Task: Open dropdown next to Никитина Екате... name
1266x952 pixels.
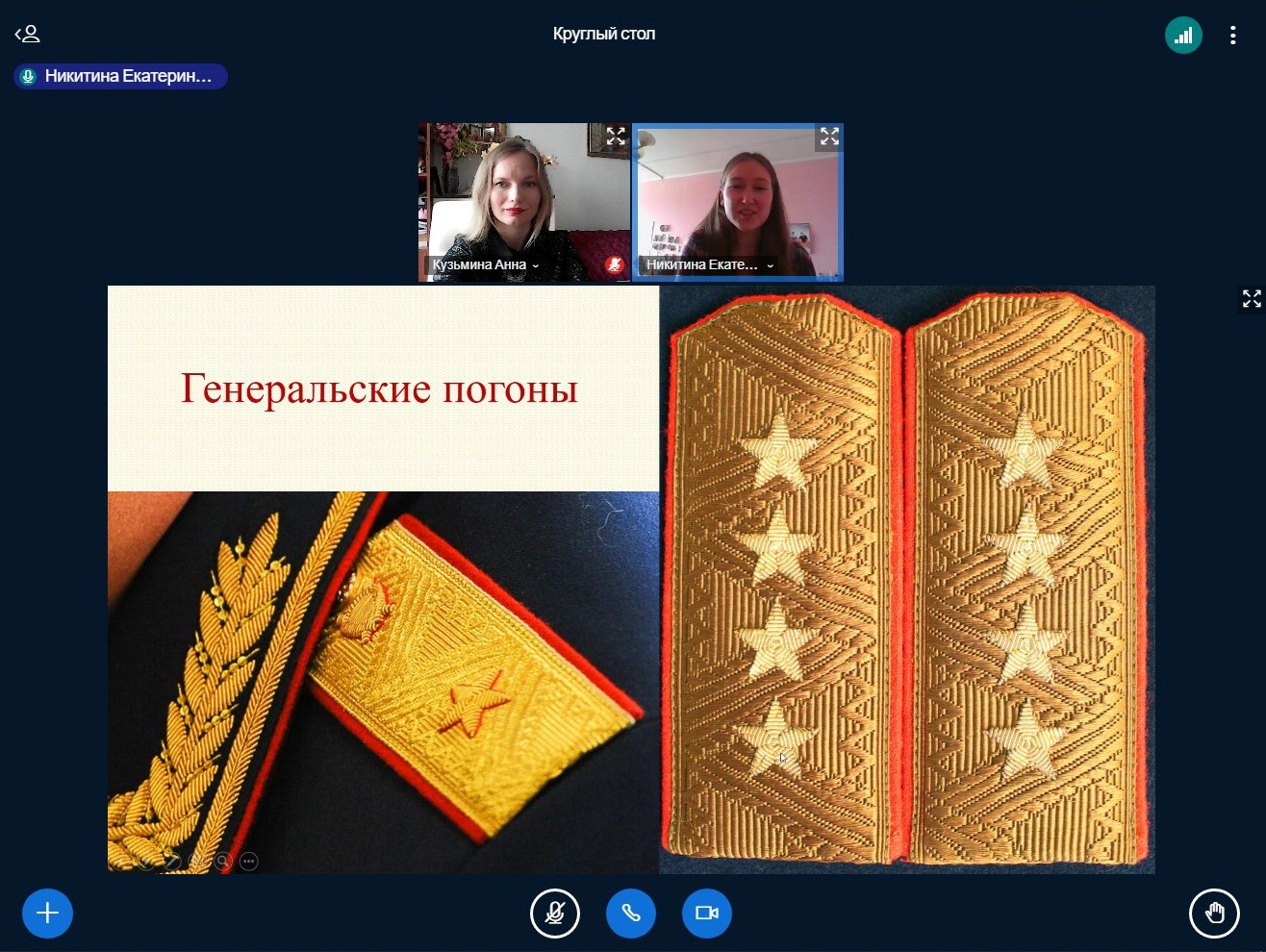Action: pos(770,265)
